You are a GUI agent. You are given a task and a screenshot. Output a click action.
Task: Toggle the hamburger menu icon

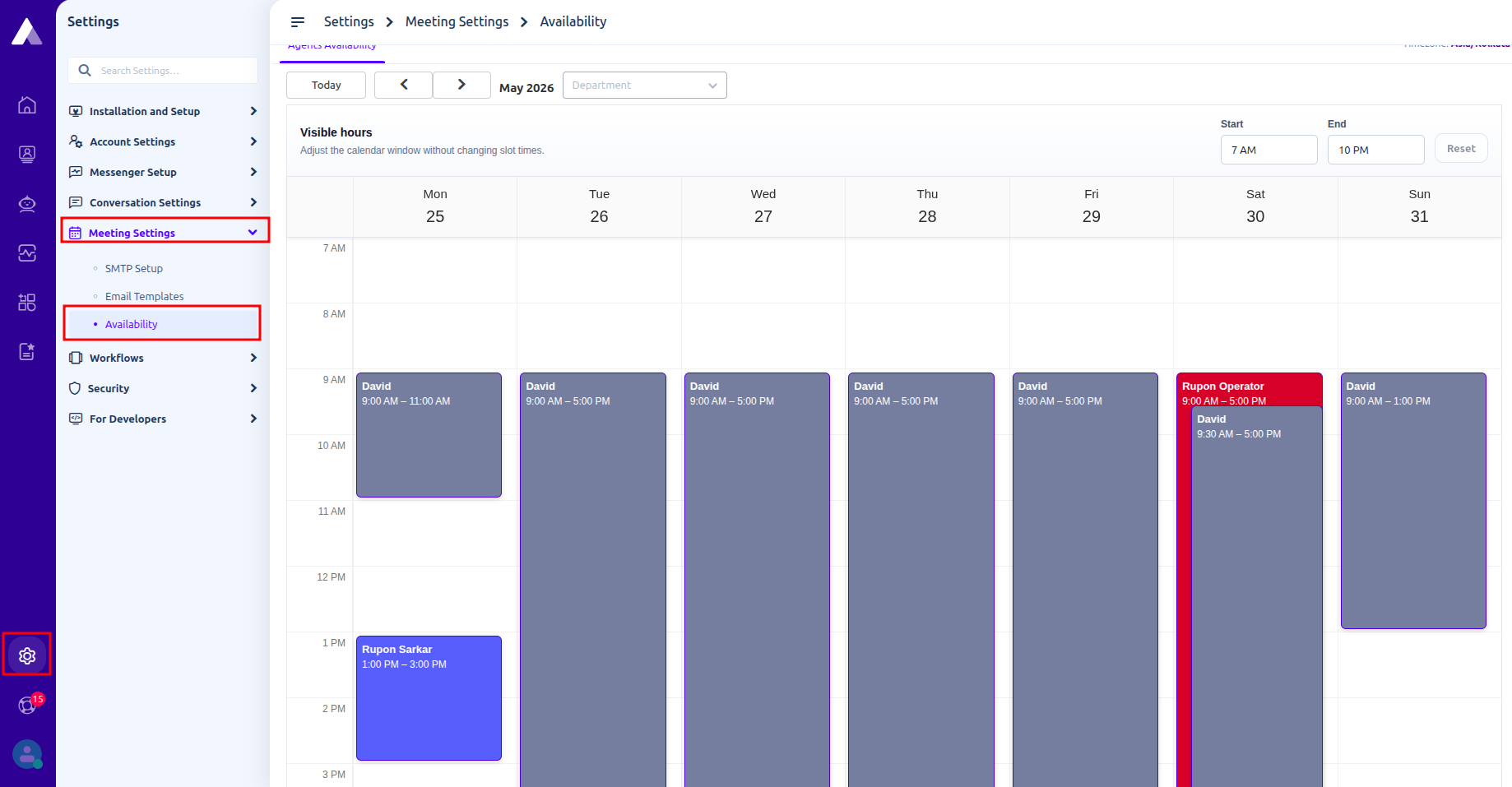[x=298, y=22]
